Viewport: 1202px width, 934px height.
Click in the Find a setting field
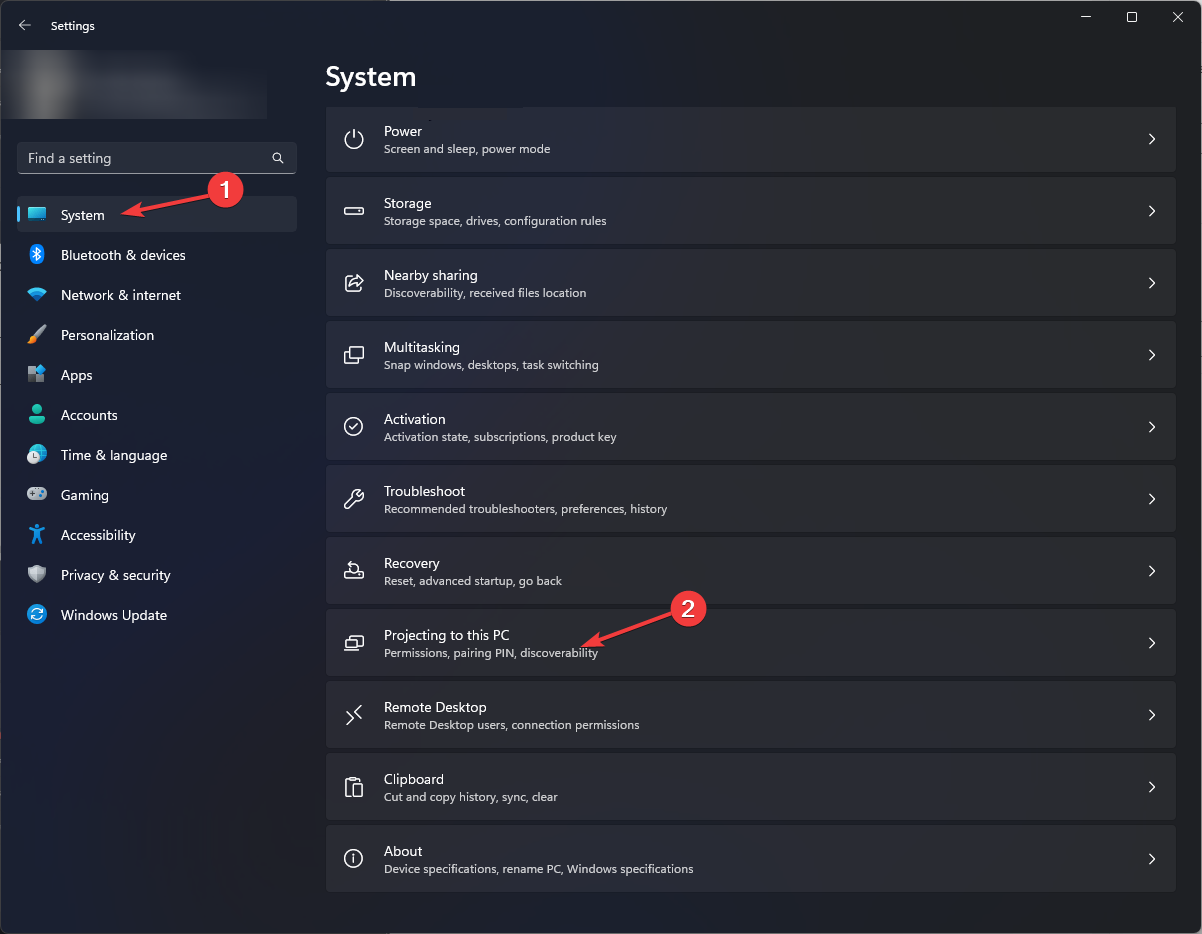(157, 158)
